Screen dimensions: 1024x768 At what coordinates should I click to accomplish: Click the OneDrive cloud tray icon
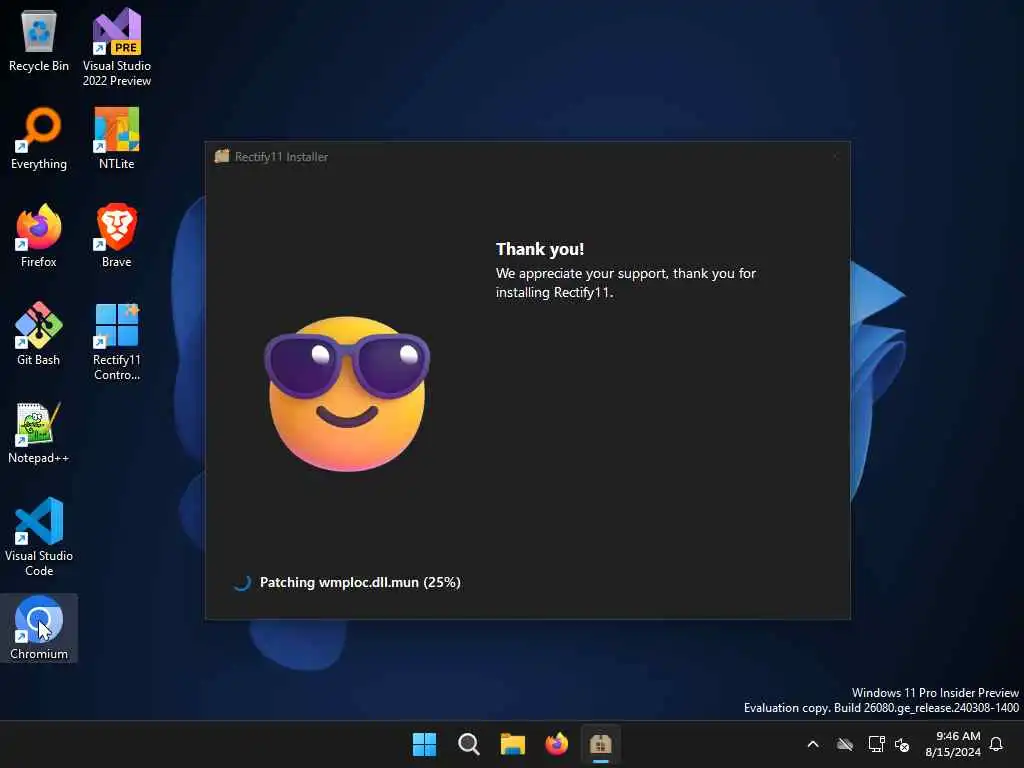click(x=845, y=744)
